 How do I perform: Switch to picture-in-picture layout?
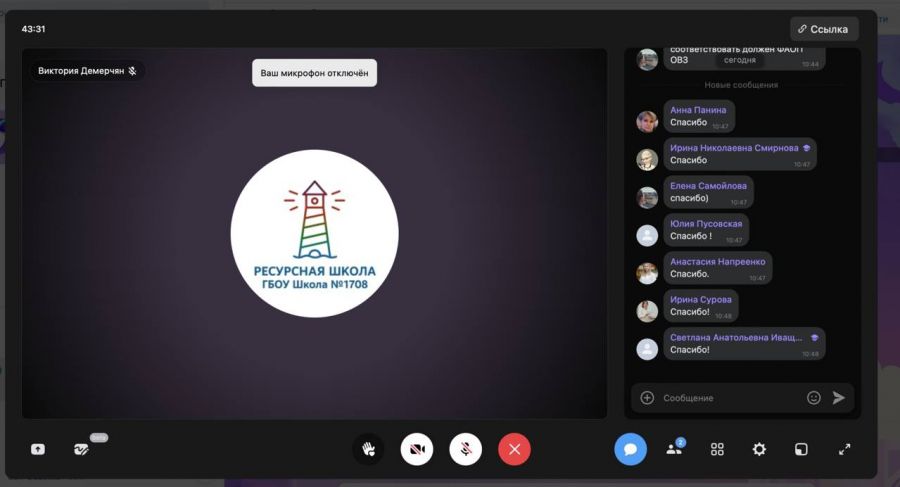801,449
